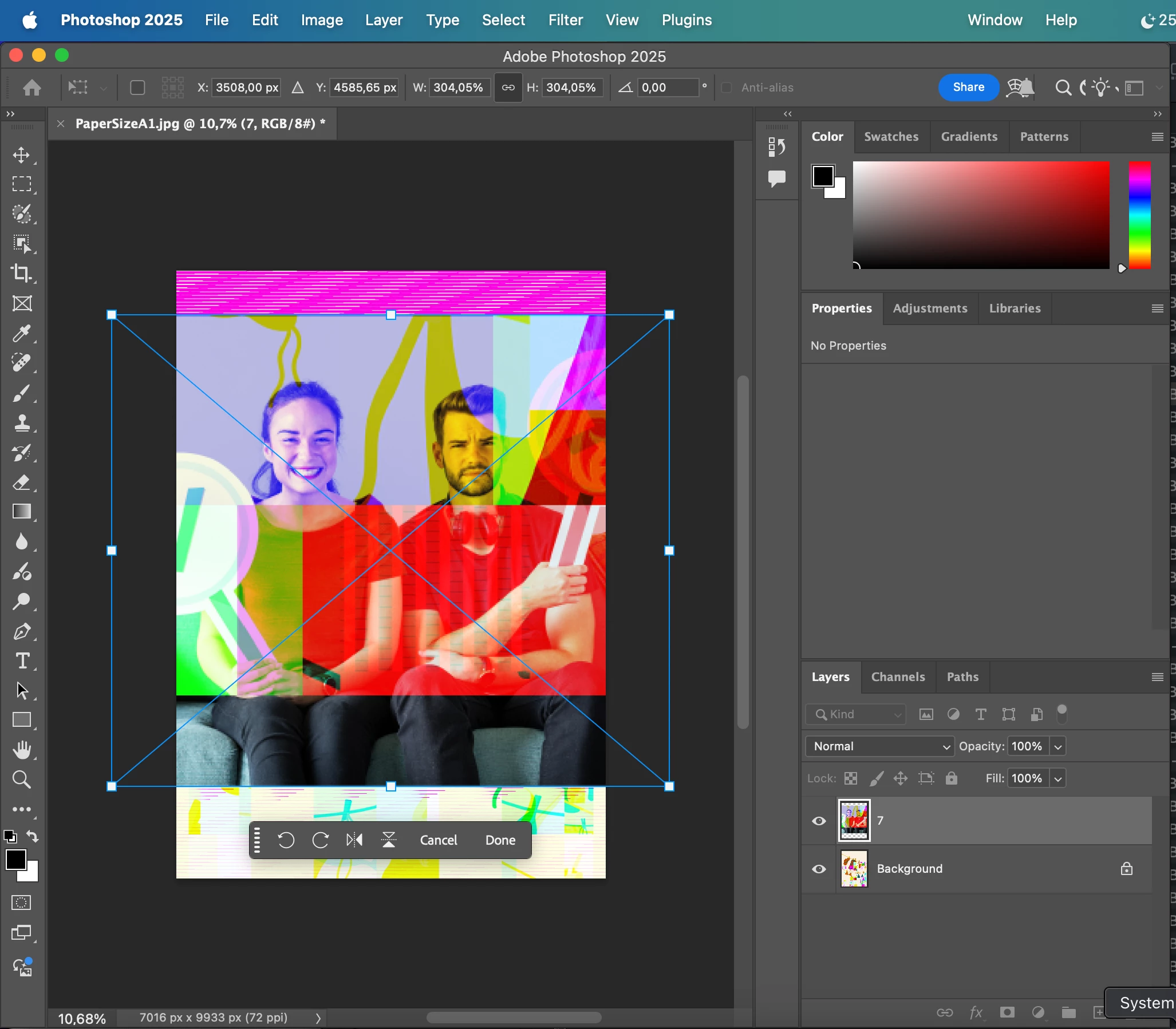Image resolution: width=1176 pixels, height=1029 pixels.
Task: Select the Pen tool
Action: click(x=22, y=631)
